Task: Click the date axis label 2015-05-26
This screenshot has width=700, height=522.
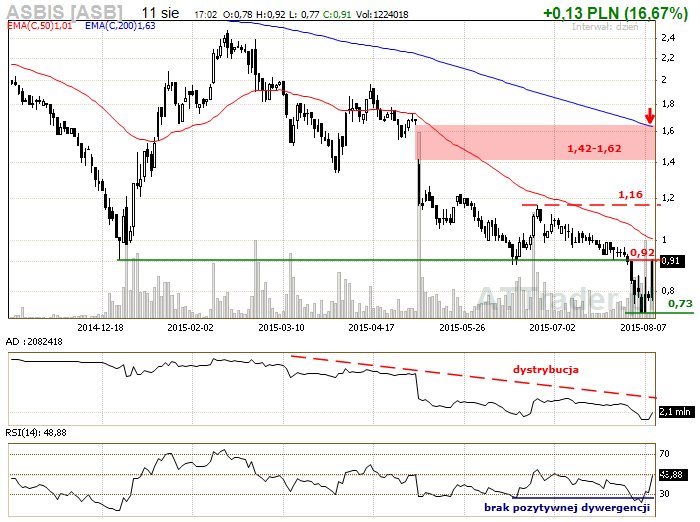Action: click(462, 328)
